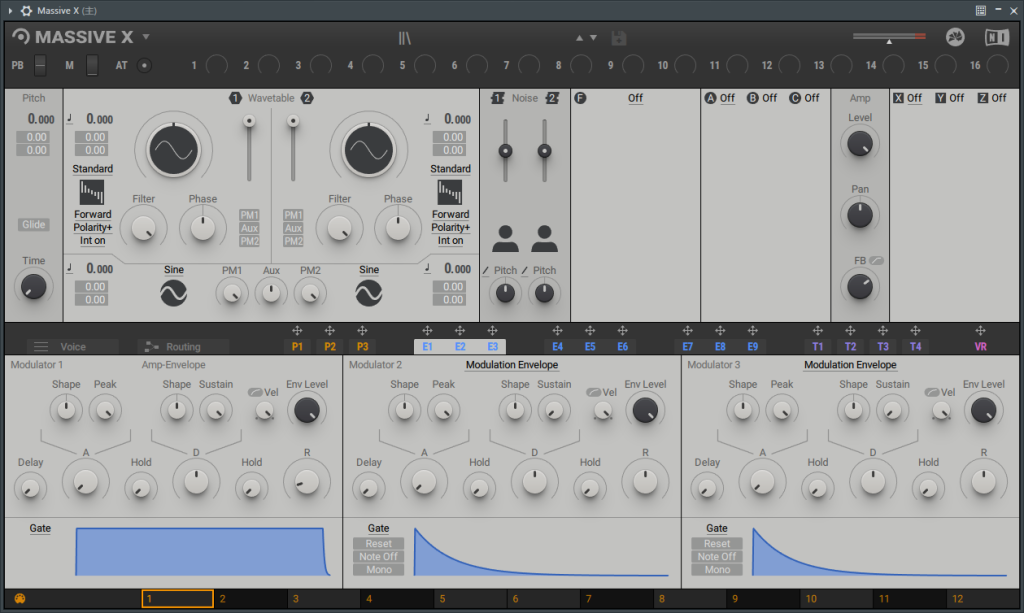Viewport: 1024px width, 613px height.
Task: Expand the plugin title bar arrow
Action: tap(10, 10)
